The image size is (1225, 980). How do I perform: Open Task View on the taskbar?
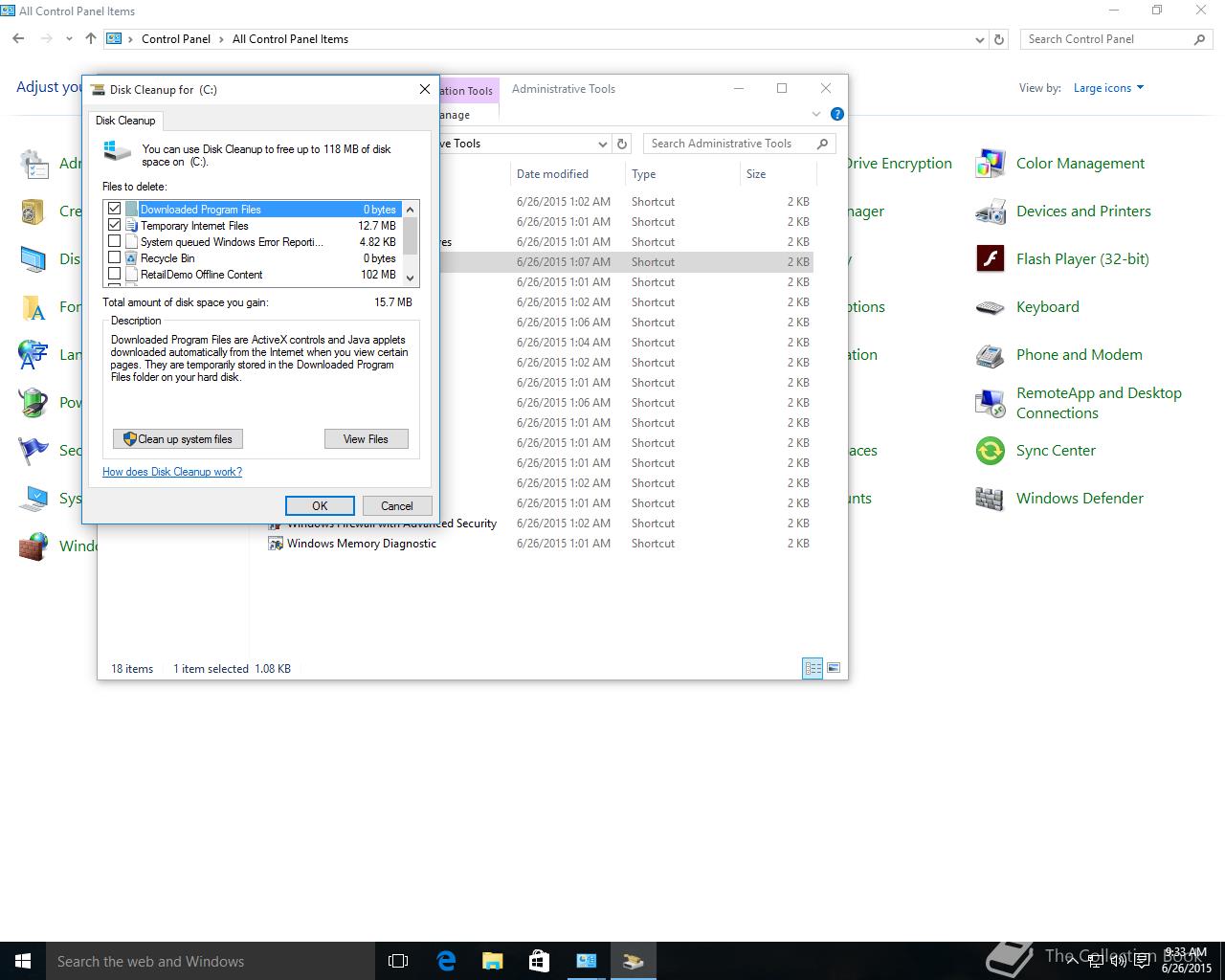coord(398,961)
